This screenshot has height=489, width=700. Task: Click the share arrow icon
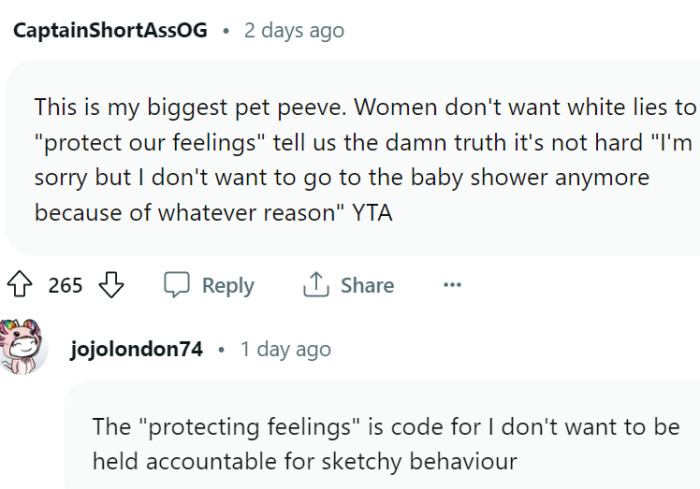click(x=316, y=286)
